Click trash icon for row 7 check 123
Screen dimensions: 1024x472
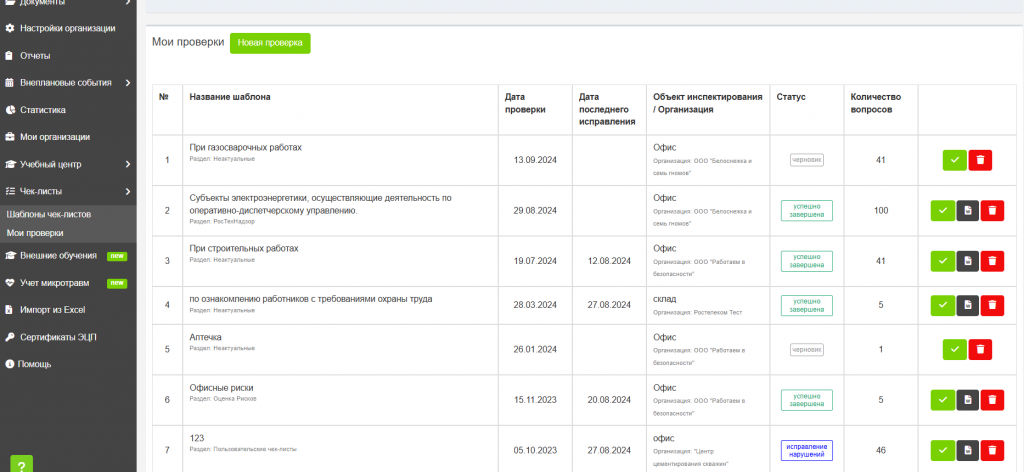[992, 450]
